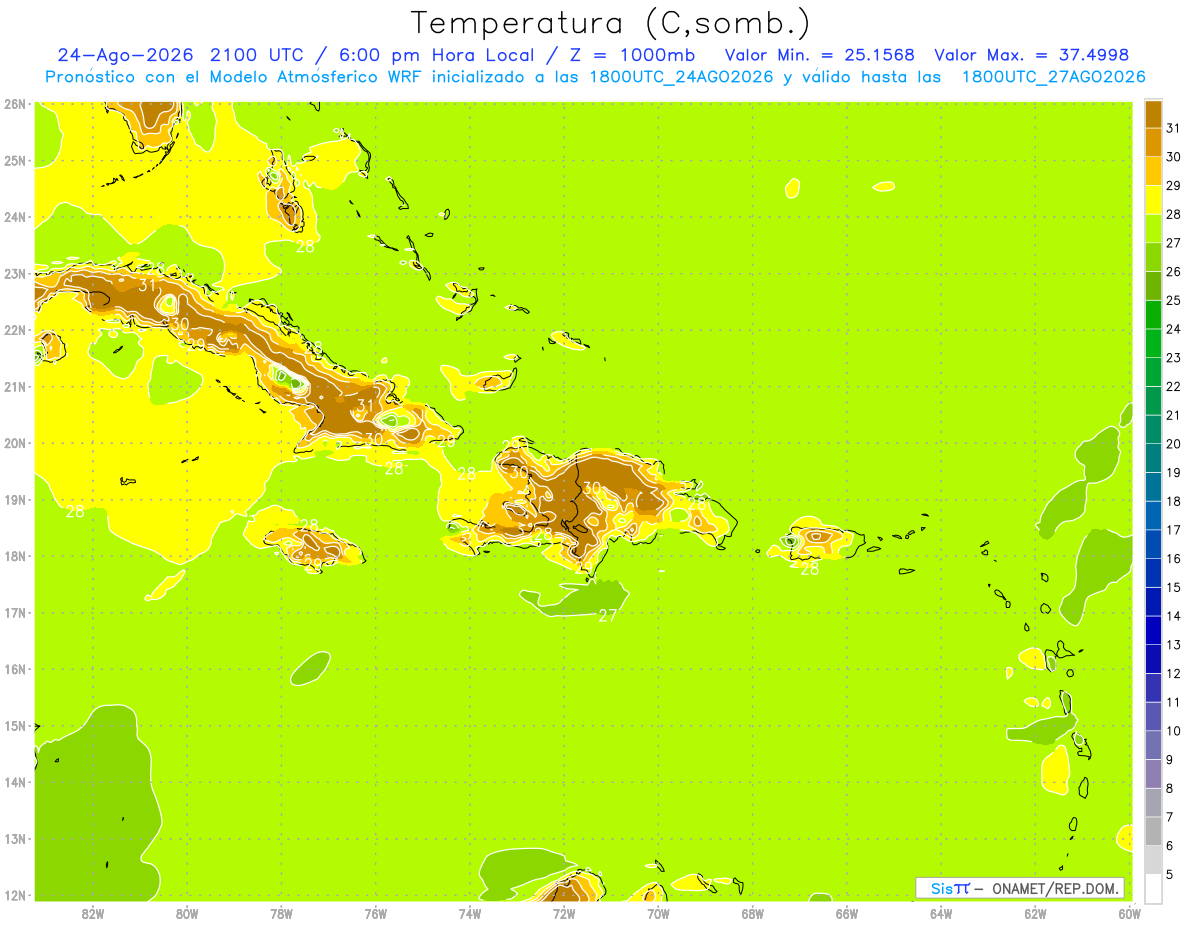
Task: Click the legend value label 18
Action: point(1173,501)
